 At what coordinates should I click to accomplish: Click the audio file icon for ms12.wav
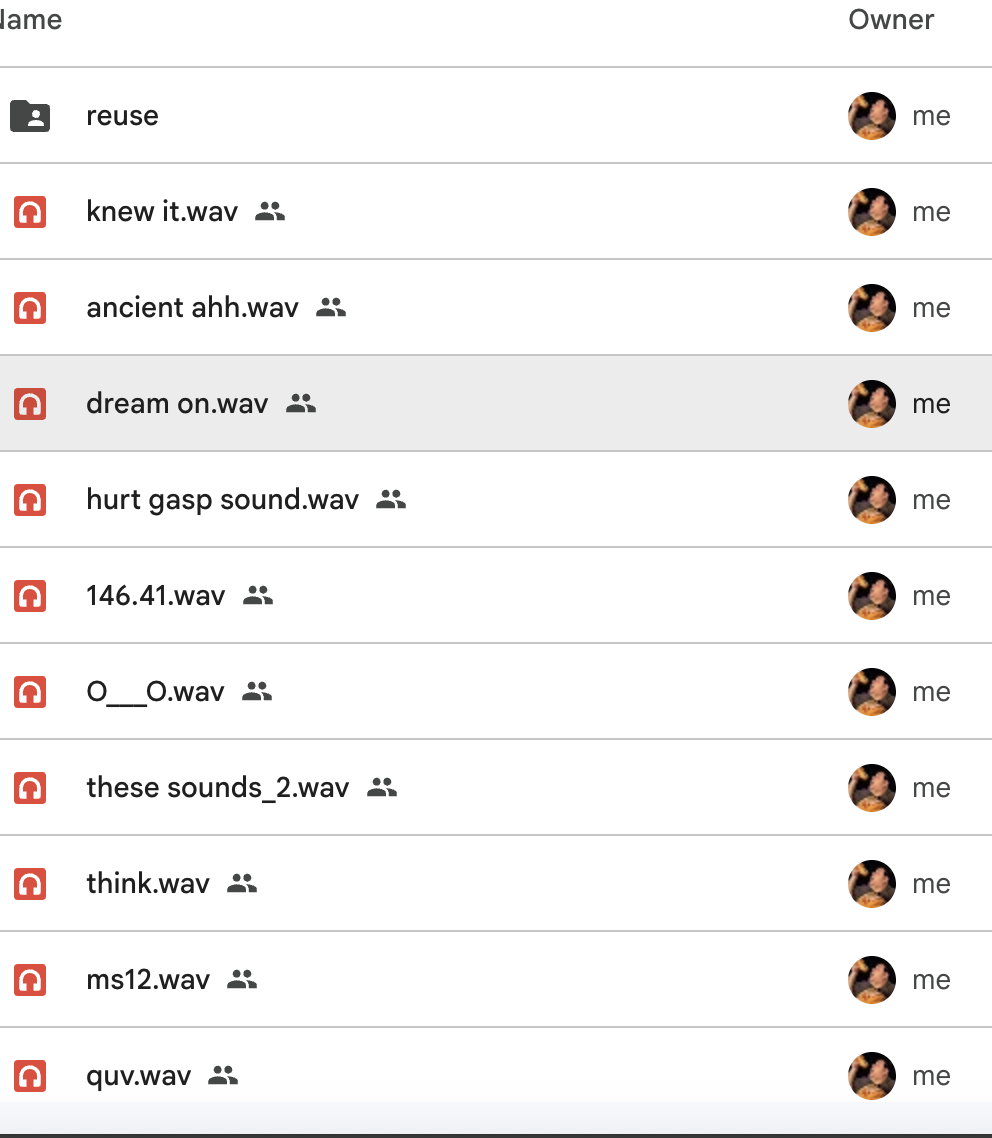click(x=30, y=980)
